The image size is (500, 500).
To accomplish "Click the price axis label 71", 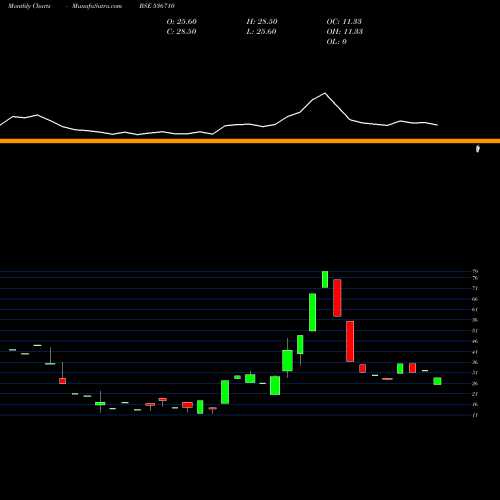I will pos(475,288).
